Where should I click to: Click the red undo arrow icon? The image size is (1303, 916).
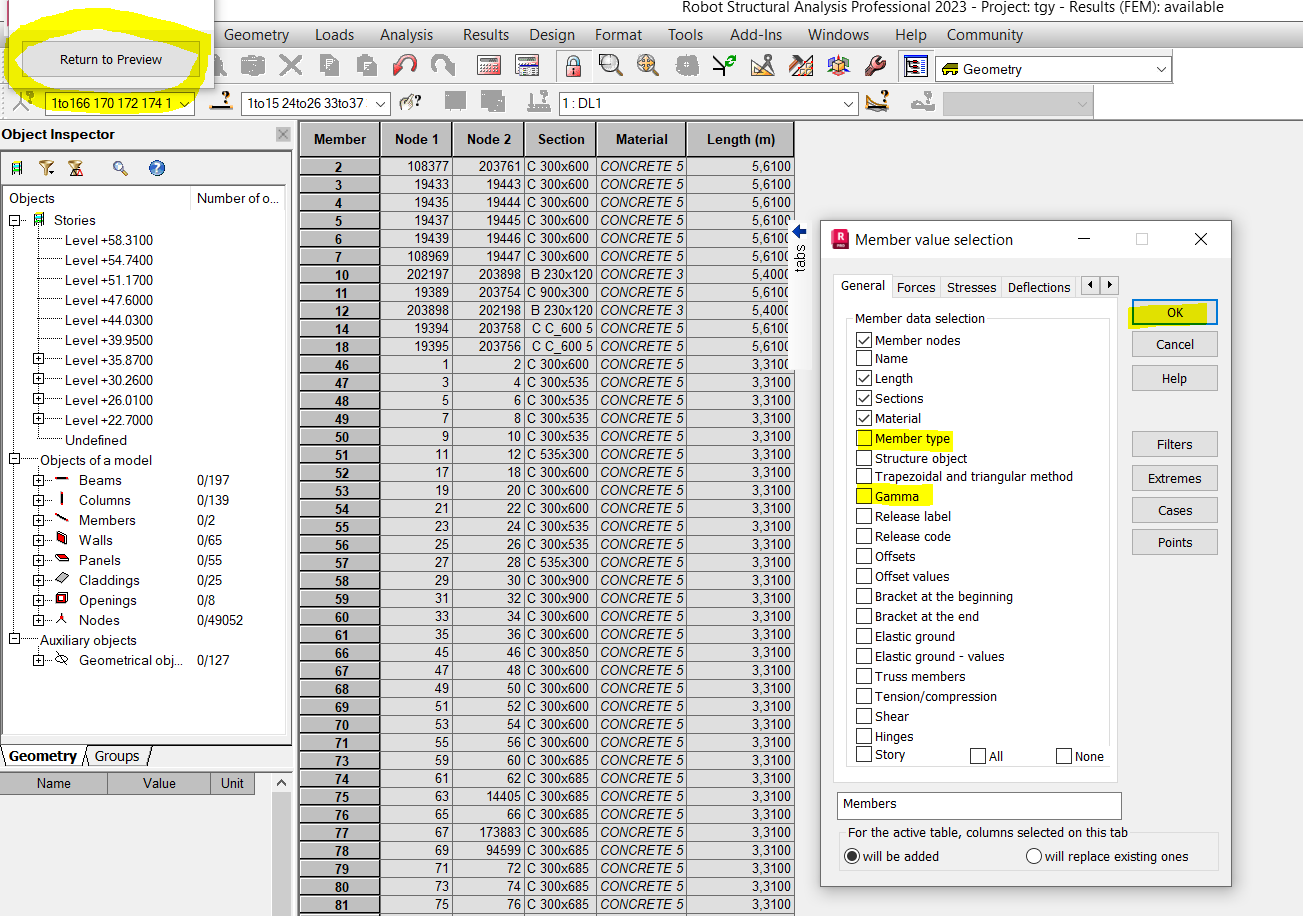click(x=405, y=66)
